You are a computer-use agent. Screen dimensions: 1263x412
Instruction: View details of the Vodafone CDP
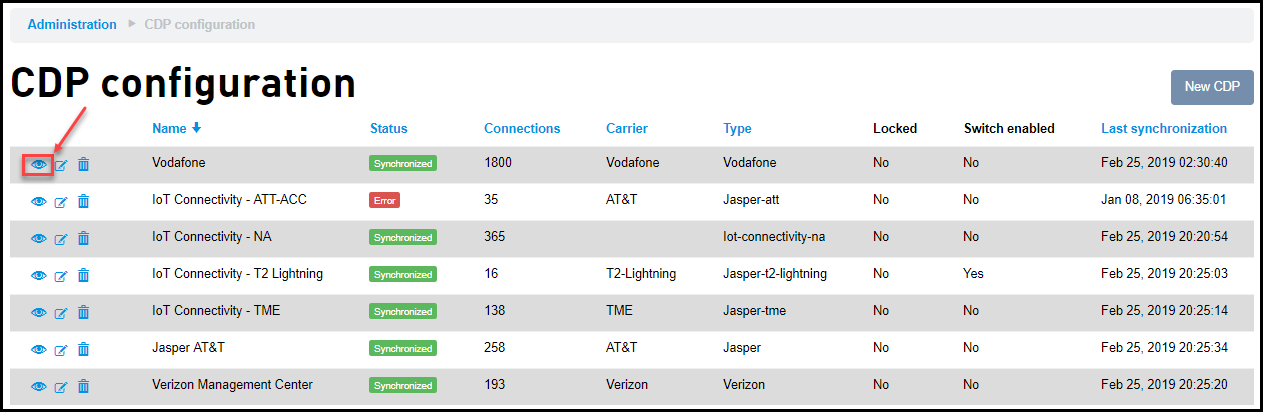click(39, 164)
